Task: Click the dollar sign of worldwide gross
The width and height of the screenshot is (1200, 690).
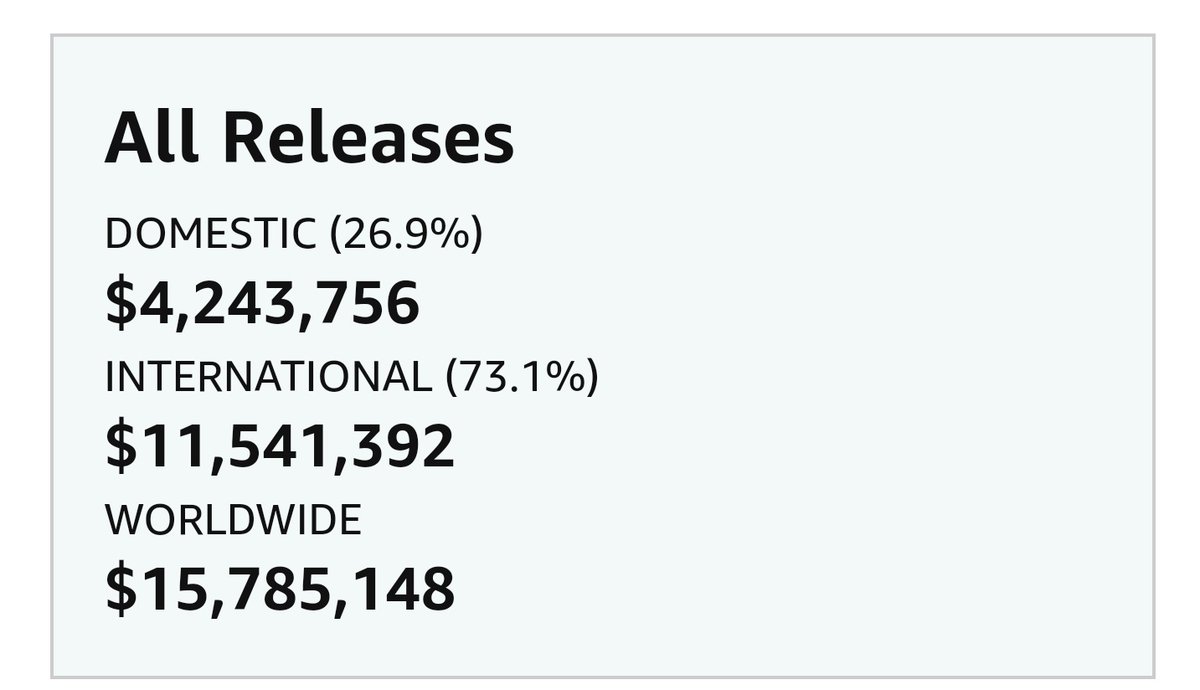Action: click(x=119, y=589)
